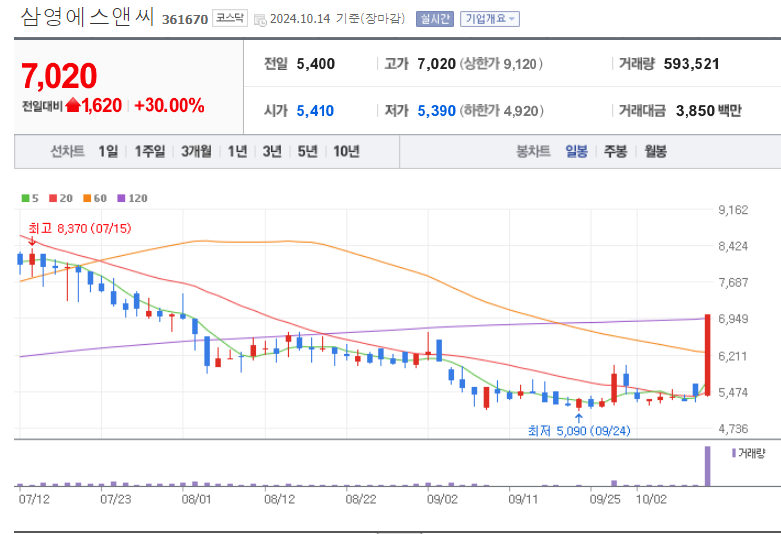Click the 08/01 date axis label
This screenshot has height=534, width=781.
click(x=197, y=499)
